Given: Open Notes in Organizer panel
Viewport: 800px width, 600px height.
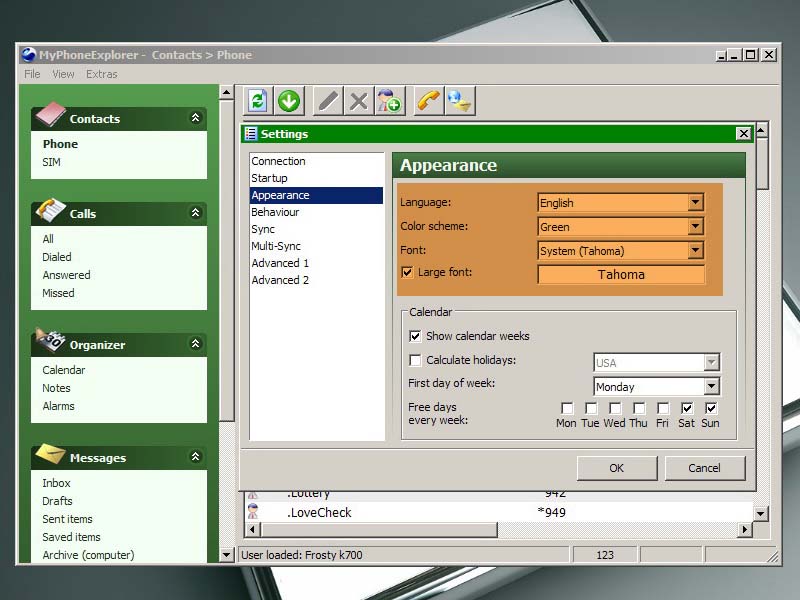Looking at the screenshot, I should pyautogui.click(x=56, y=388).
